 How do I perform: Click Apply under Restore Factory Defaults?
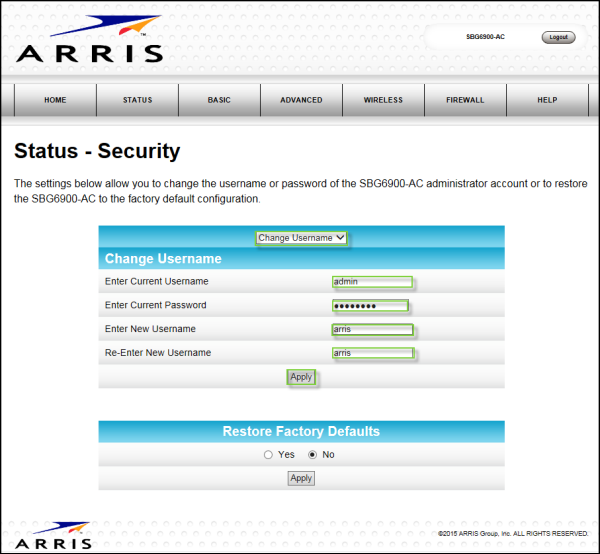(x=301, y=478)
